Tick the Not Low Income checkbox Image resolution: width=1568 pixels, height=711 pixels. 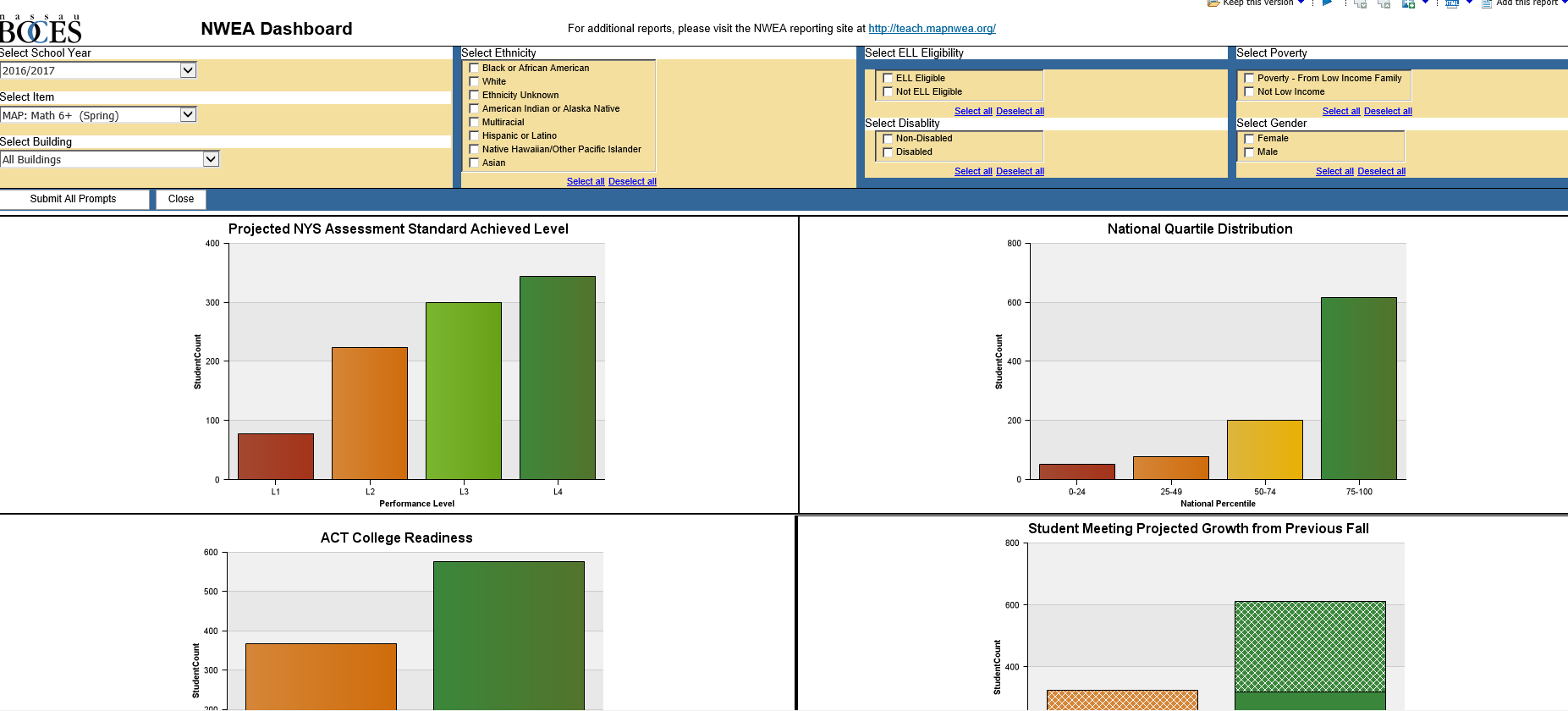[1249, 91]
